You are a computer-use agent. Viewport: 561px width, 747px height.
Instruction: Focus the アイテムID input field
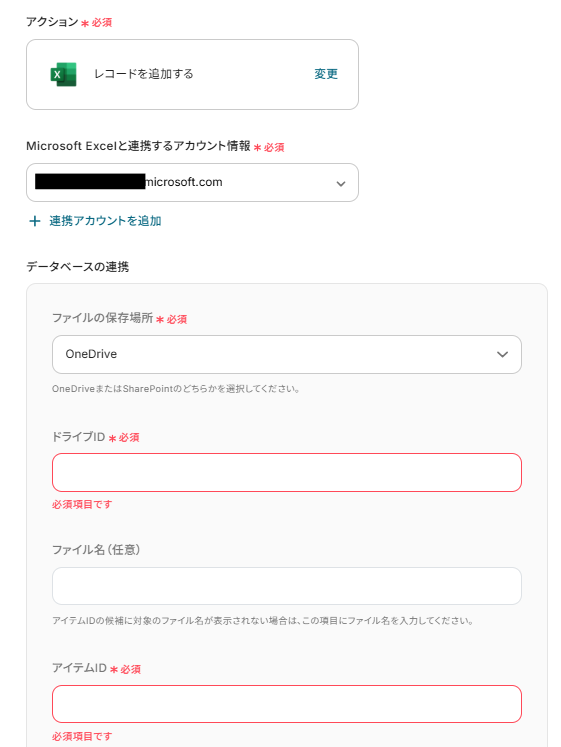click(x=287, y=704)
